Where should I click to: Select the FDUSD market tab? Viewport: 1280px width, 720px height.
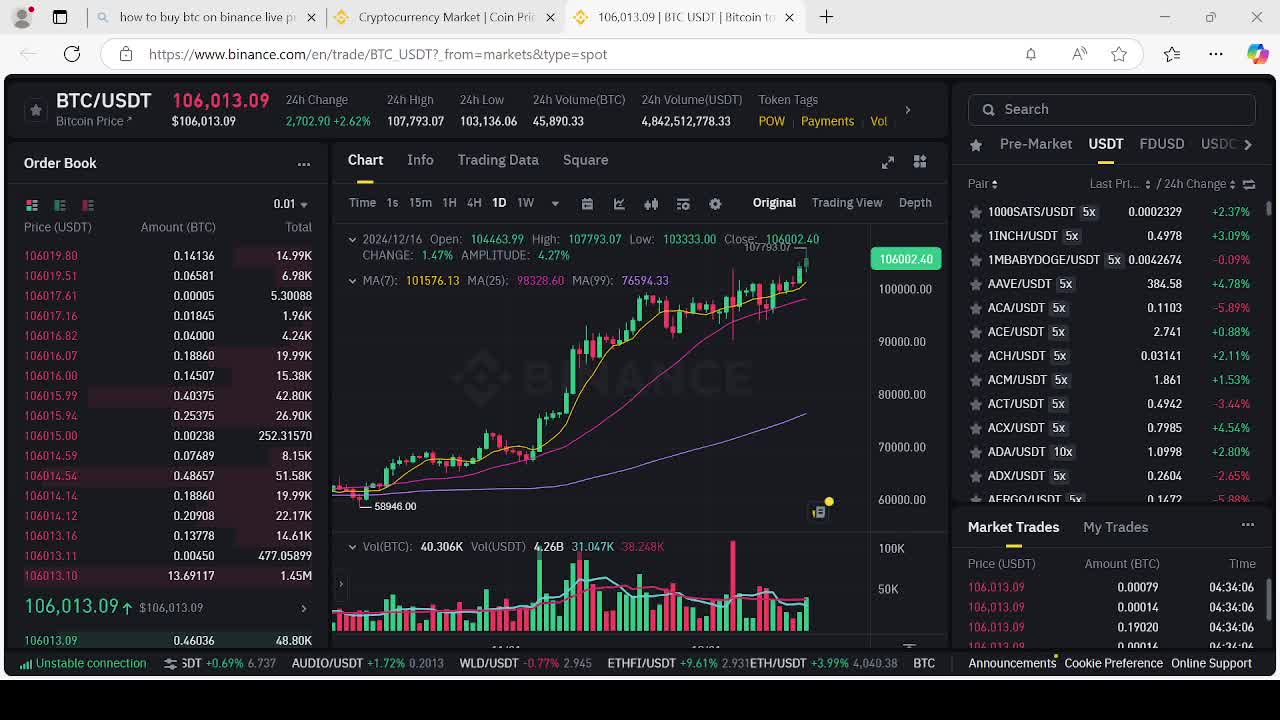1162,144
